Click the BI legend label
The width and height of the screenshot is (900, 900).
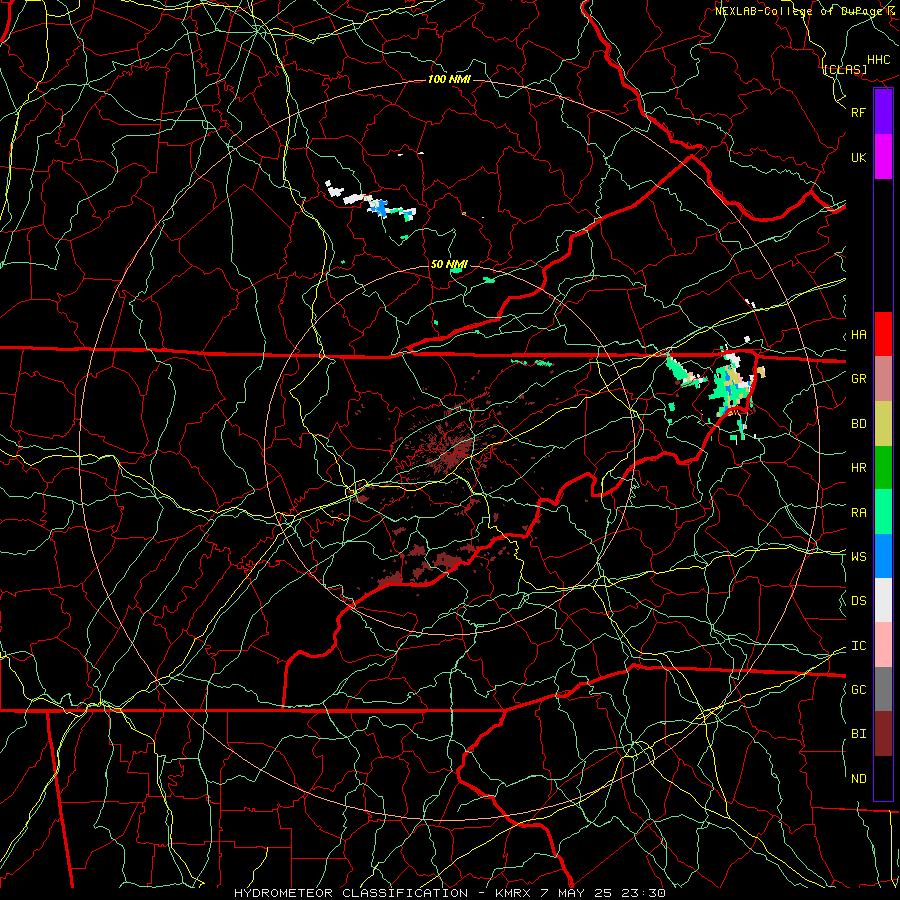[859, 734]
